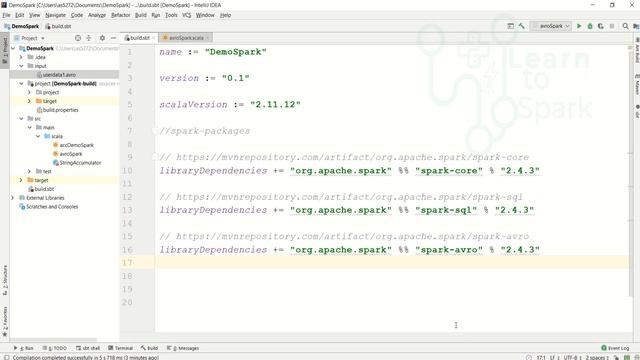
Task: Open the Refactor menu
Action: (120, 15)
